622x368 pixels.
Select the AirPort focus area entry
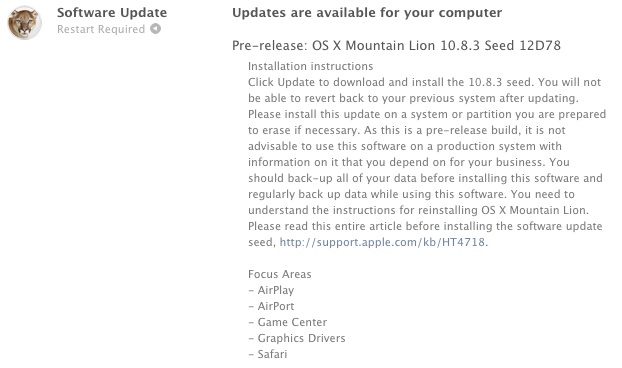[x=271, y=306]
